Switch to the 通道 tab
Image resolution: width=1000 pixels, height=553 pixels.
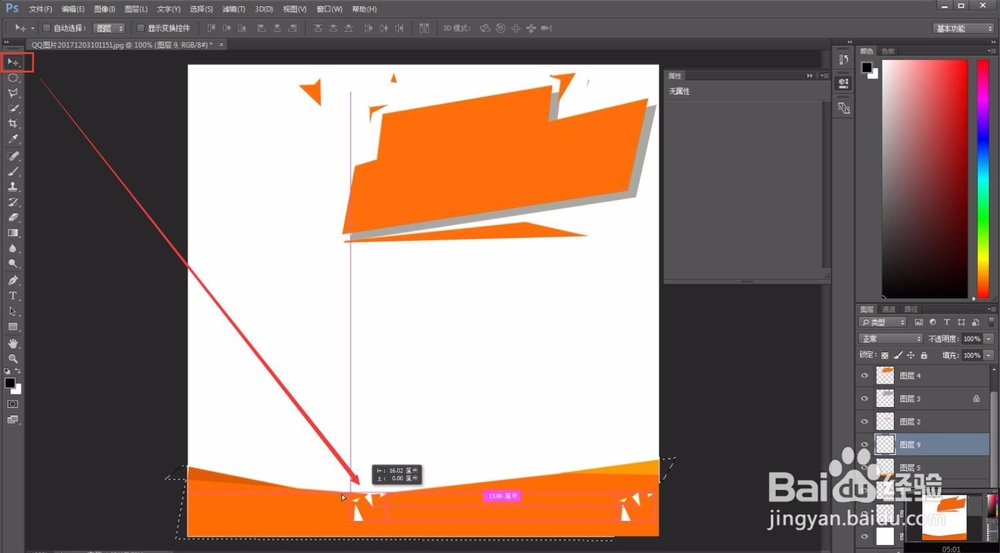888,309
